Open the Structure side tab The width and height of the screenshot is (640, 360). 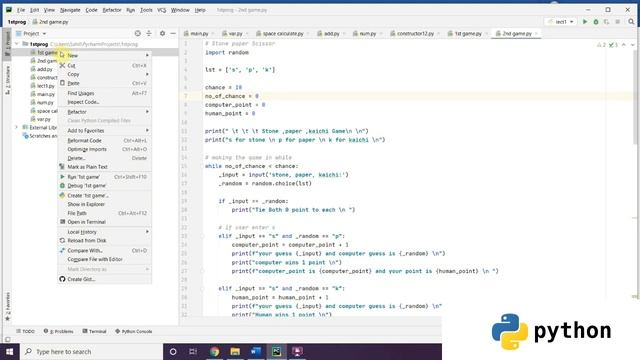click(x=7, y=80)
